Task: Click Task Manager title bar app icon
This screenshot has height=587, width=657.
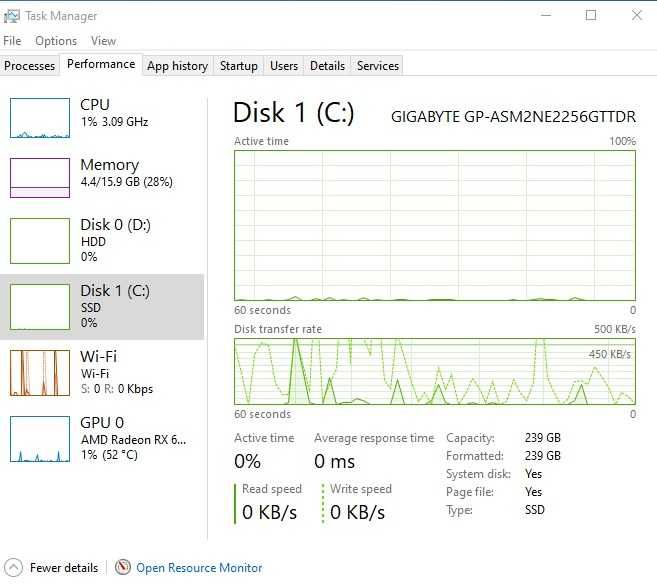Action: tap(12, 15)
